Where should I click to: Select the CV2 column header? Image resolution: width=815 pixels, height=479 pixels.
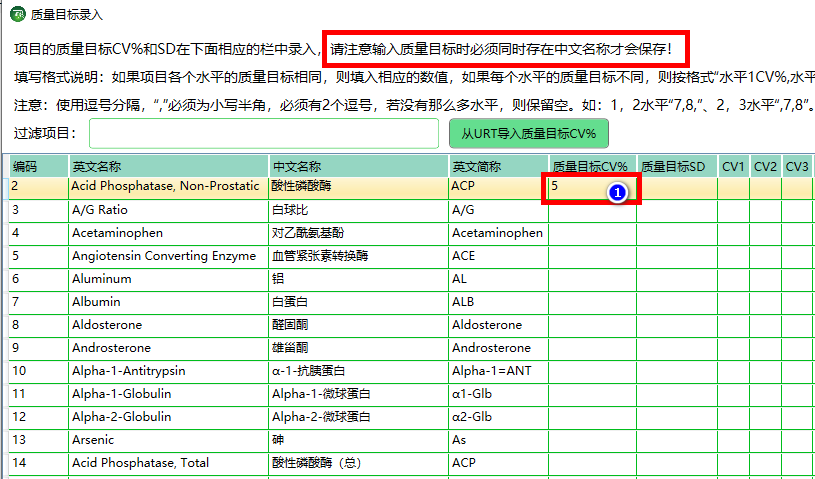coord(764,166)
